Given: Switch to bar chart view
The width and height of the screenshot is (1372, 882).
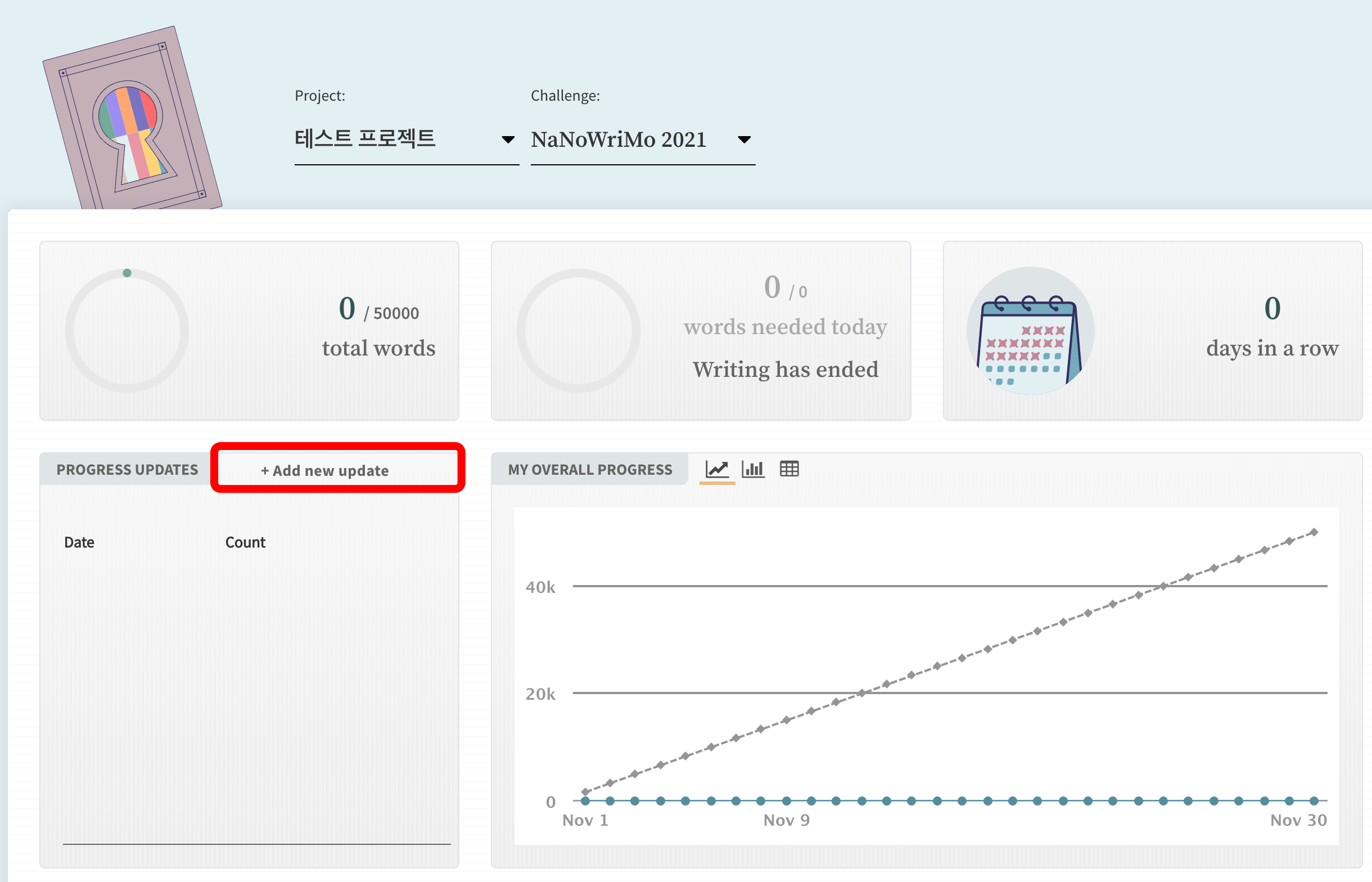Looking at the screenshot, I should pyautogui.click(x=753, y=469).
